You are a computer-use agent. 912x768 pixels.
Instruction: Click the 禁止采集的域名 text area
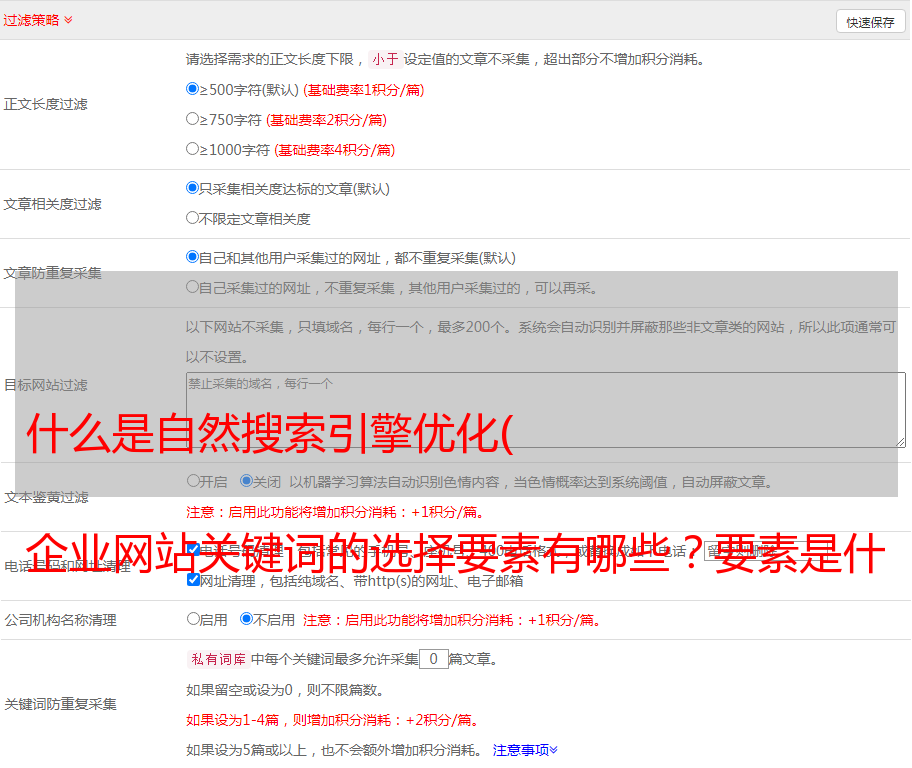tap(545, 410)
